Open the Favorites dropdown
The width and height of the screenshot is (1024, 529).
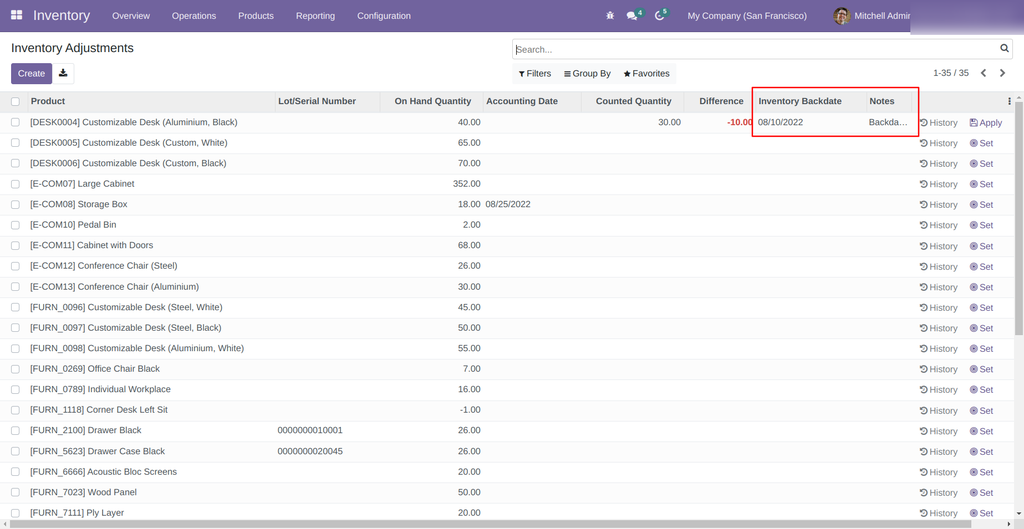point(646,74)
